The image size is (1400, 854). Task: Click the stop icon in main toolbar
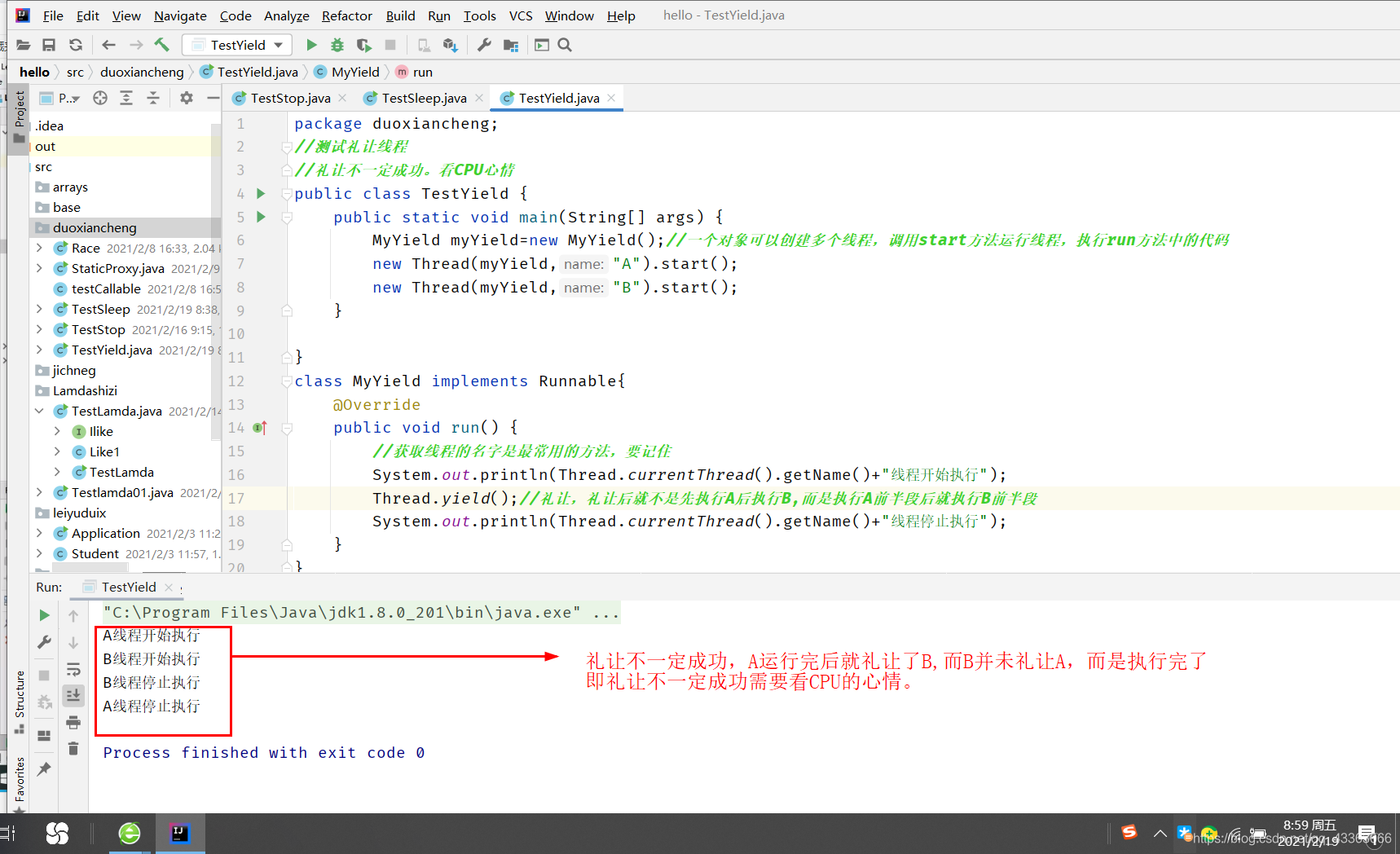pos(390,45)
